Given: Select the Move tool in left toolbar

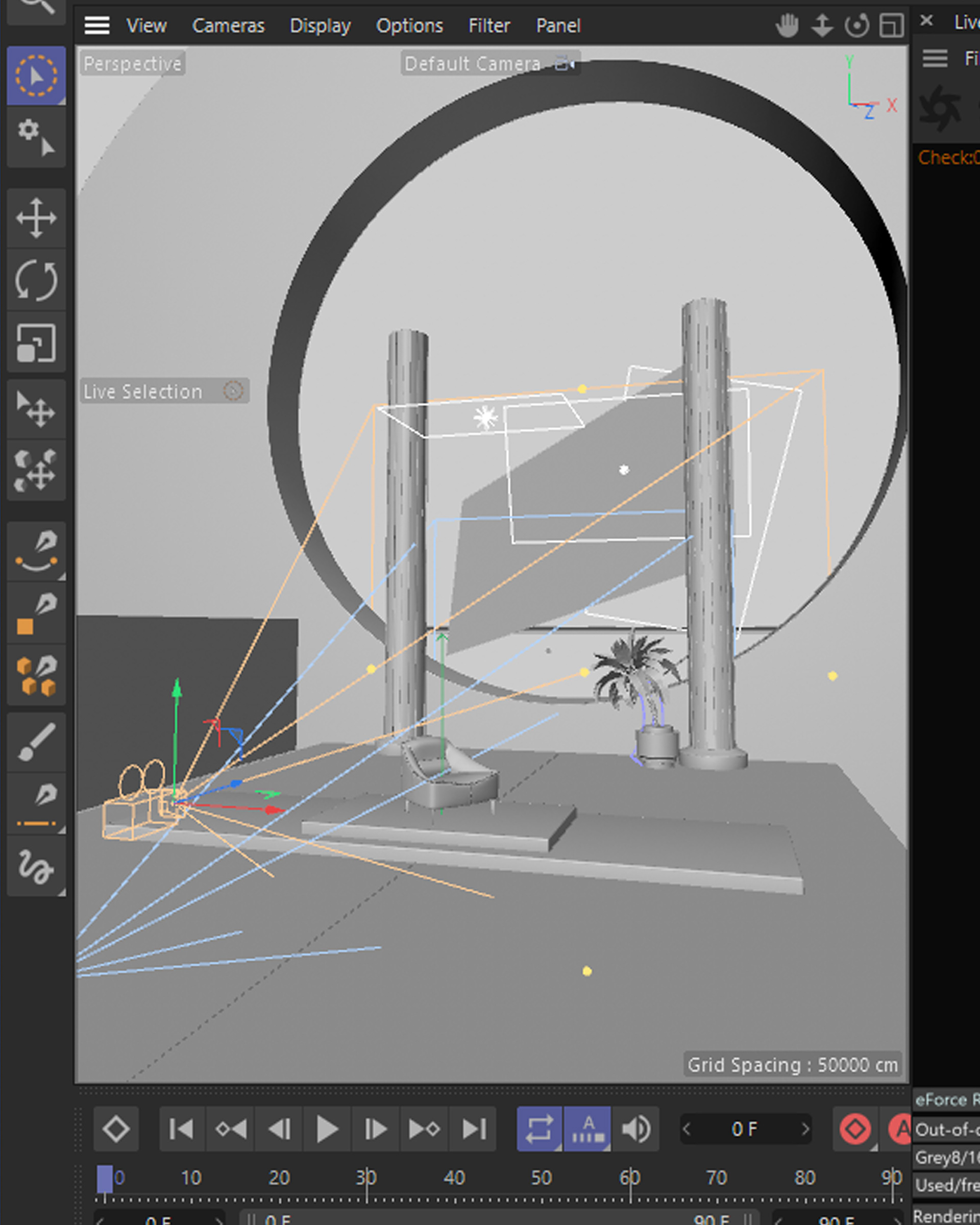Looking at the screenshot, I should pyautogui.click(x=36, y=217).
